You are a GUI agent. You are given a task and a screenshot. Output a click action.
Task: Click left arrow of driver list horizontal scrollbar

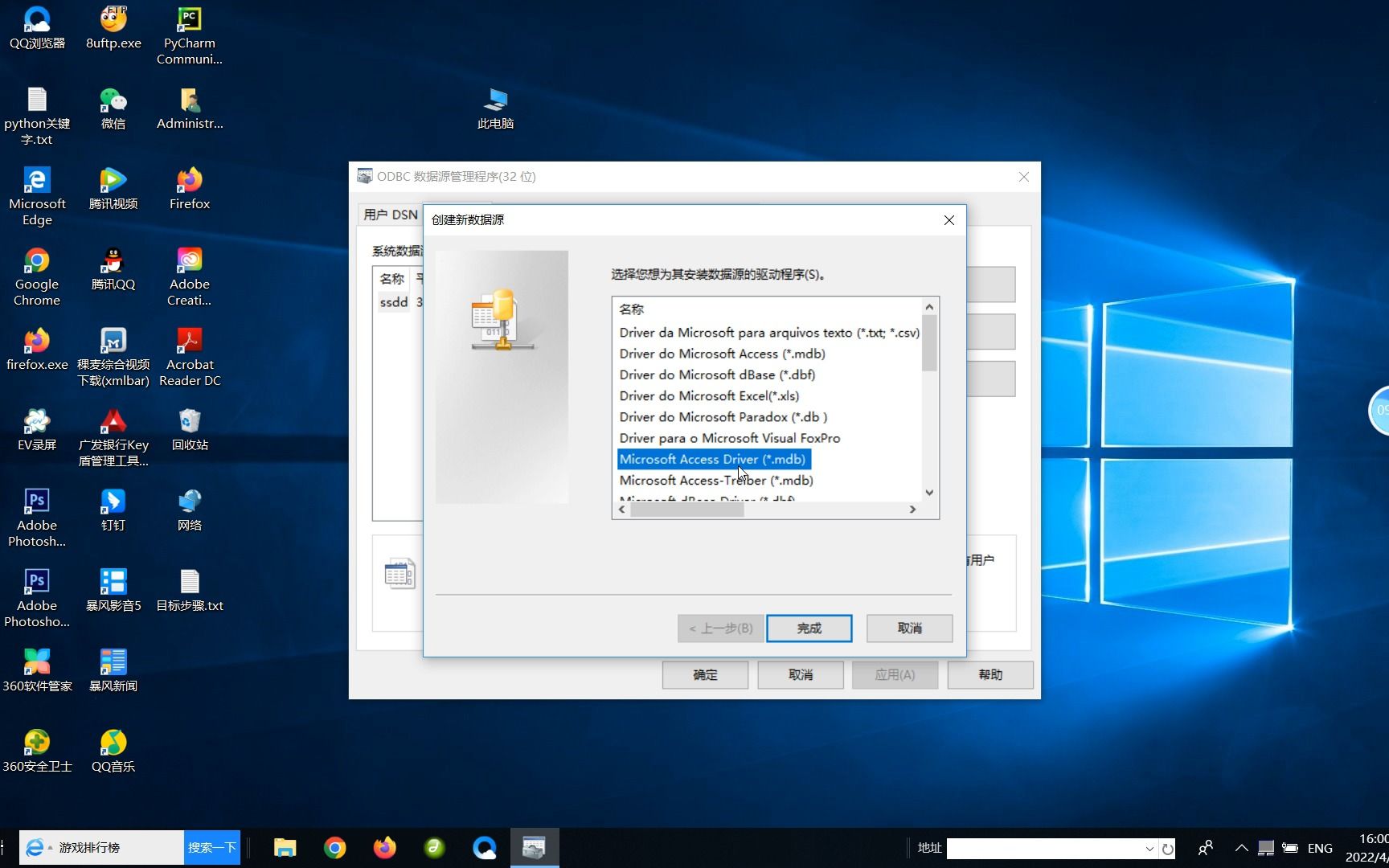pyautogui.click(x=622, y=510)
